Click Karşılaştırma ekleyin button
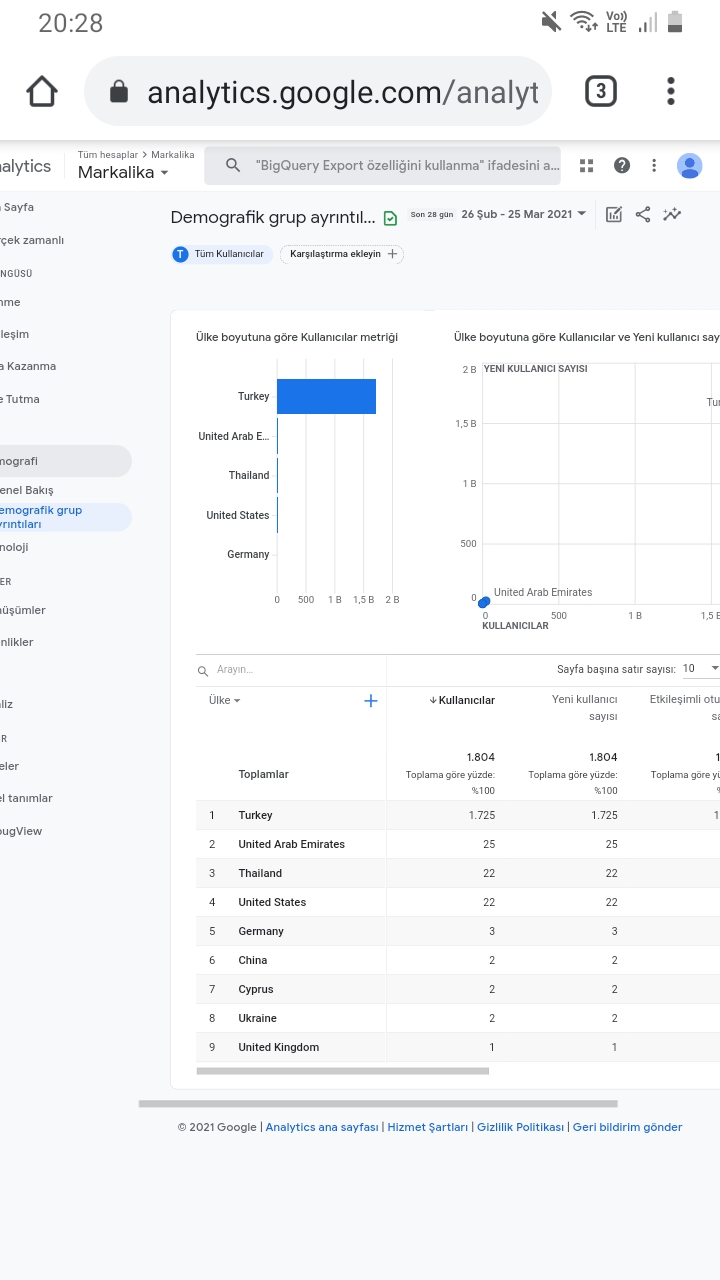Image resolution: width=720 pixels, height=1280 pixels. 342,254
